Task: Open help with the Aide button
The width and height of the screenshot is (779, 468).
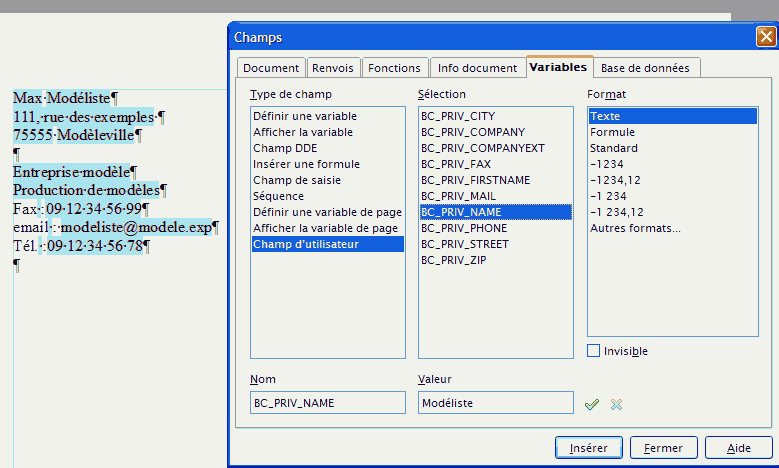Action: [x=739, y=448]
